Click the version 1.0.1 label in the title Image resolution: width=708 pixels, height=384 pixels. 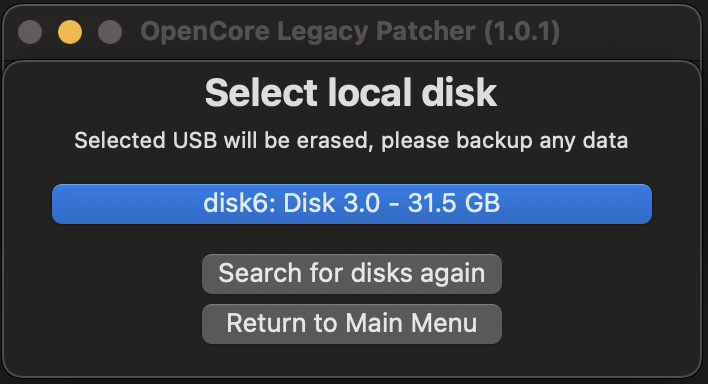point(522,32)
